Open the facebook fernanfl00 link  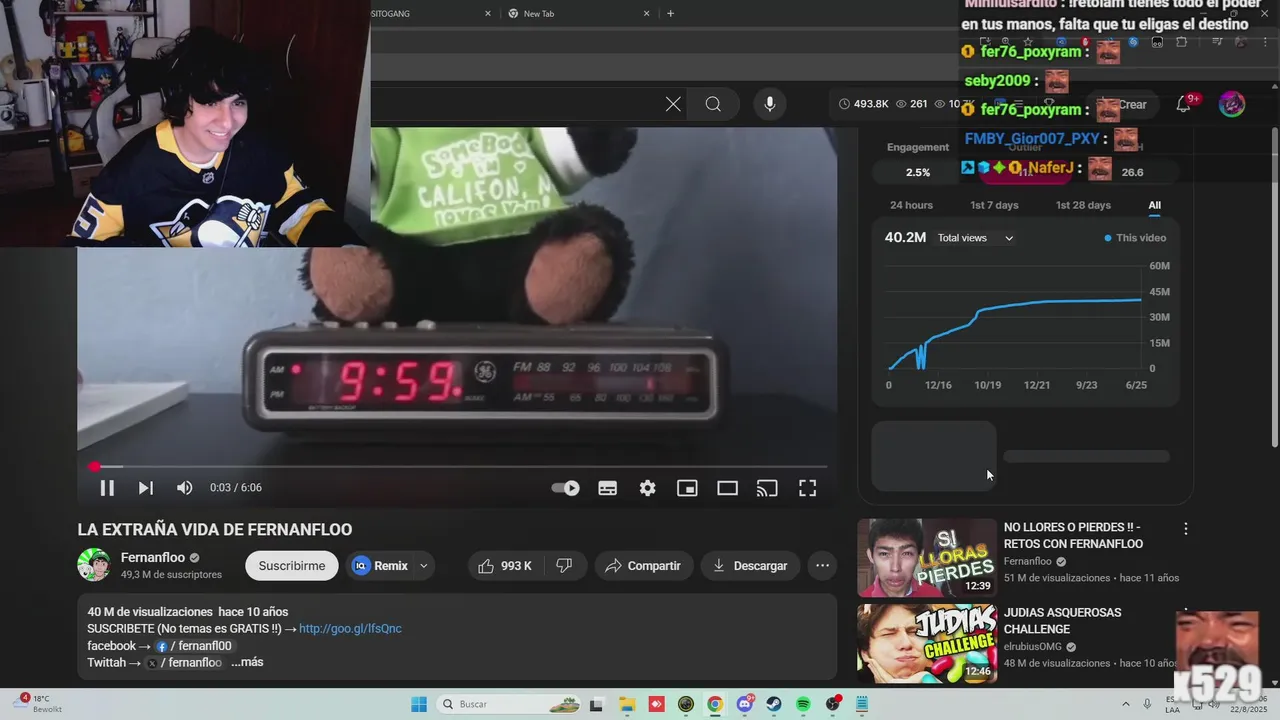194,646
